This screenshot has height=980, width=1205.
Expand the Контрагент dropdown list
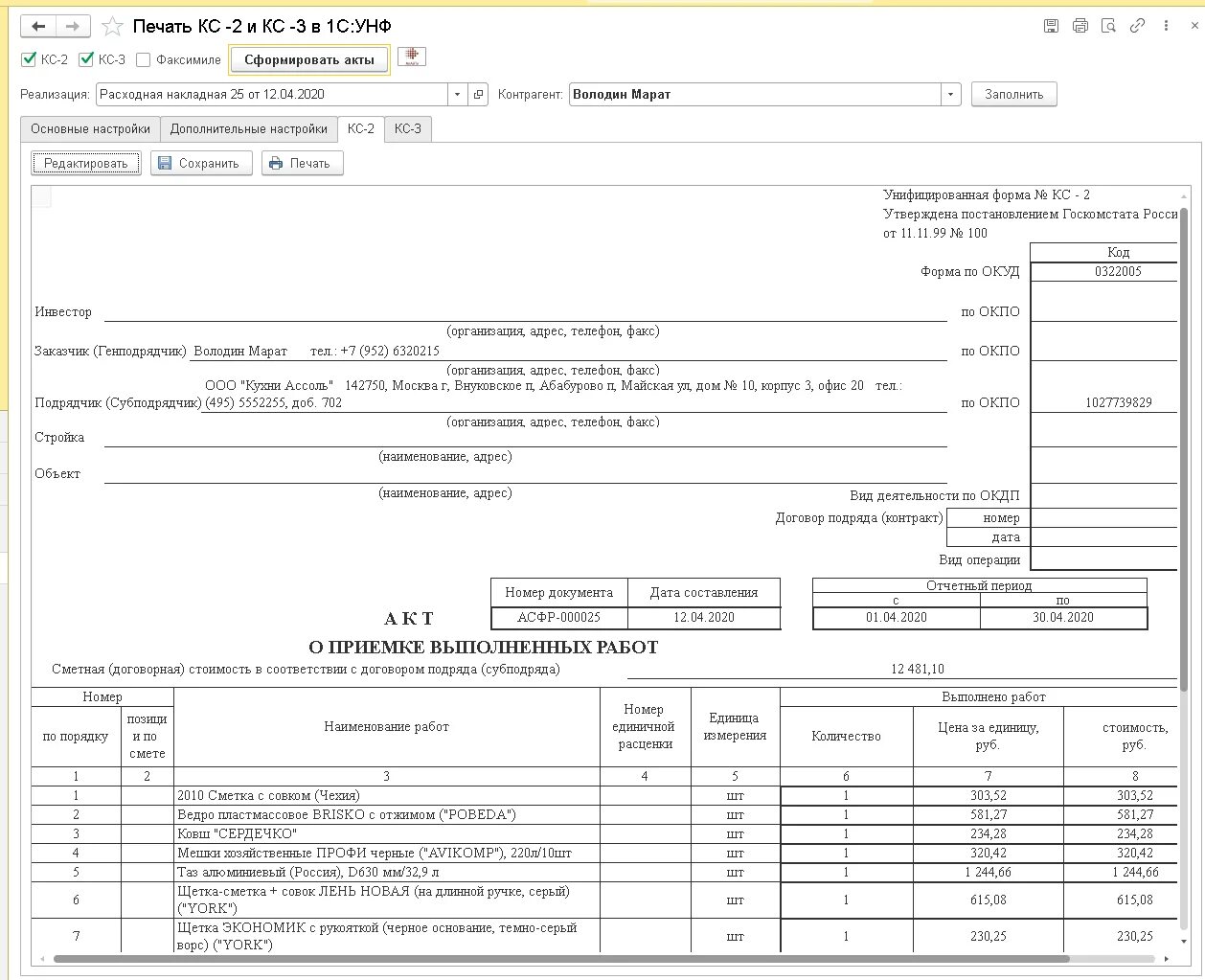pyautogui.click(x=950, y=94)
